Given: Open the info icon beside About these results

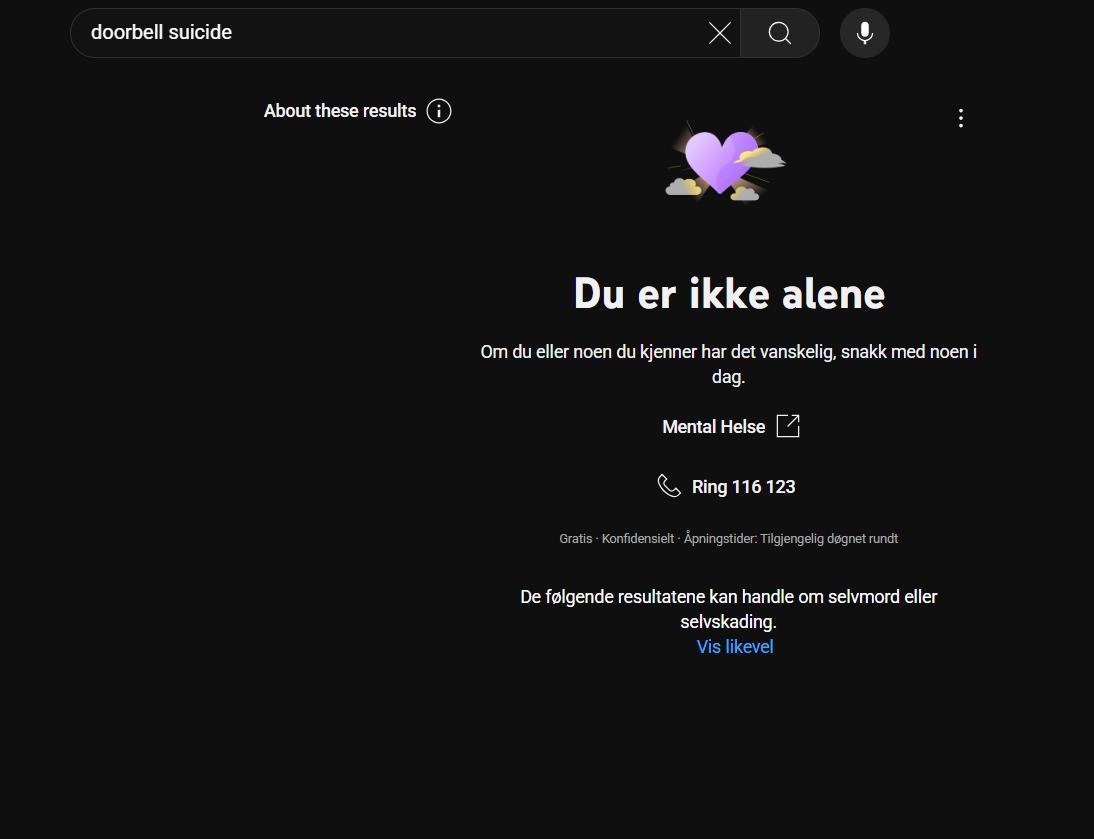Looking at the screenshot, I should click(x=439, y=111).
